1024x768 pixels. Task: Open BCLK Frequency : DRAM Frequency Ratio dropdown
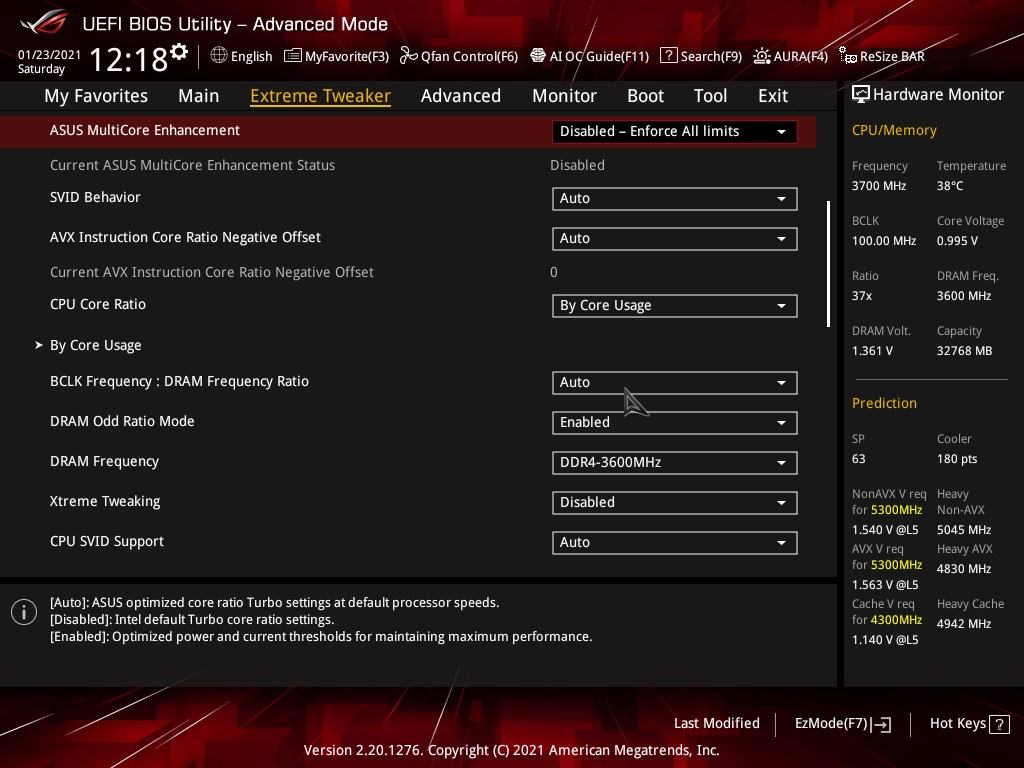pyautogui.click(x=675, y=383)
